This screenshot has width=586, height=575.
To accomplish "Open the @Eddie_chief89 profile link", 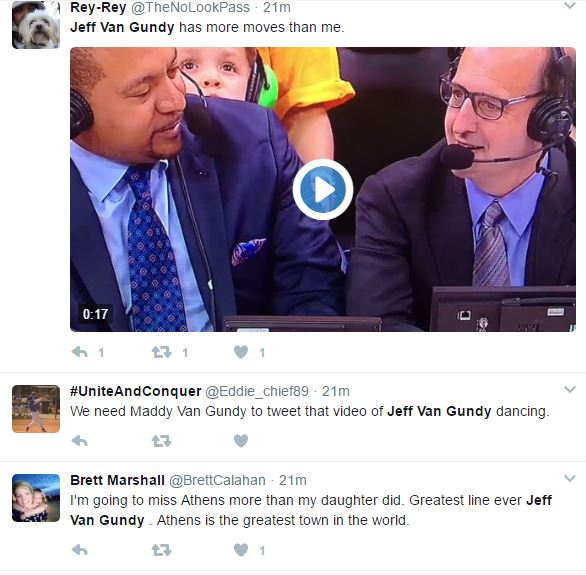I will pos(257,391).
